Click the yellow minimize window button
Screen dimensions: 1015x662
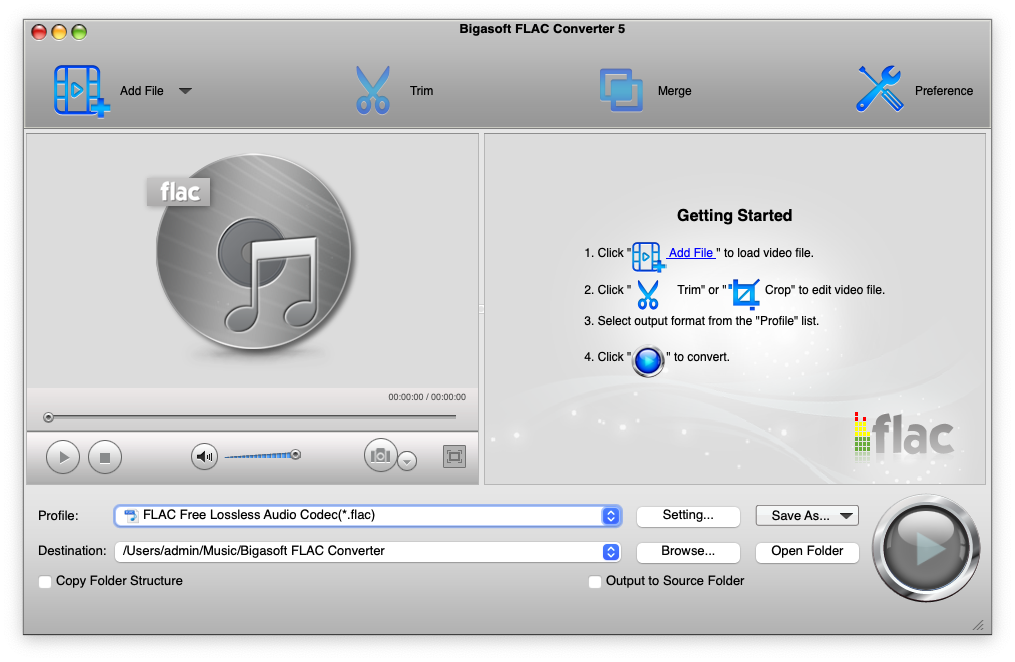[59, 32]
